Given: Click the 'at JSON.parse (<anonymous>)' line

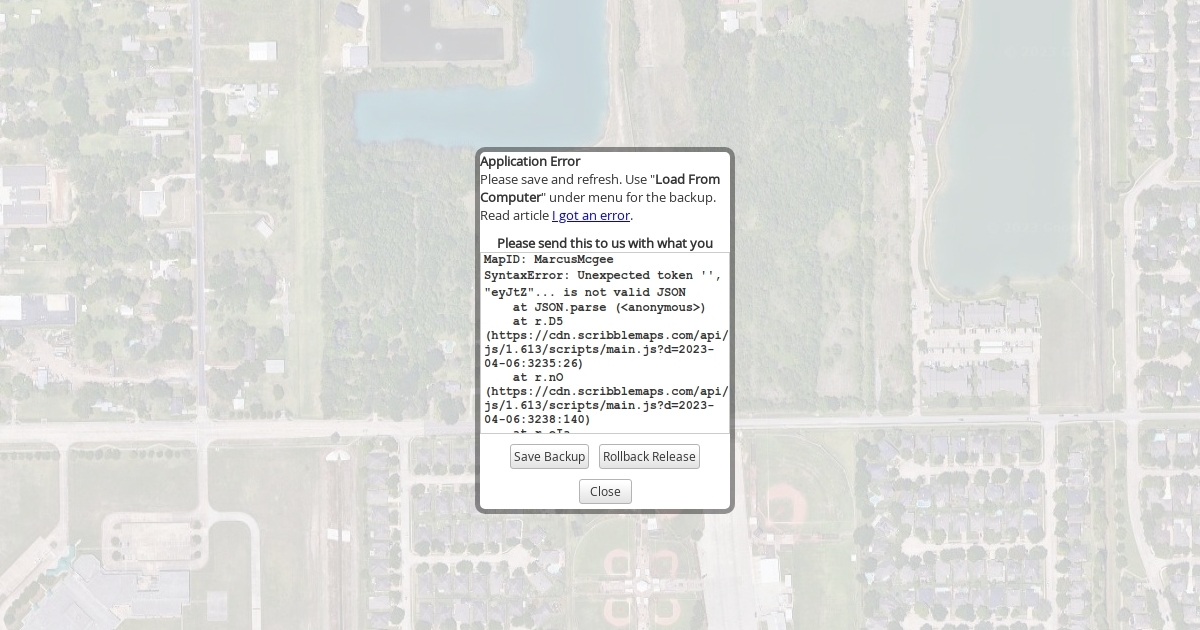Looking at the screenshot, I should pyautogui.click(x=609, y=307).
